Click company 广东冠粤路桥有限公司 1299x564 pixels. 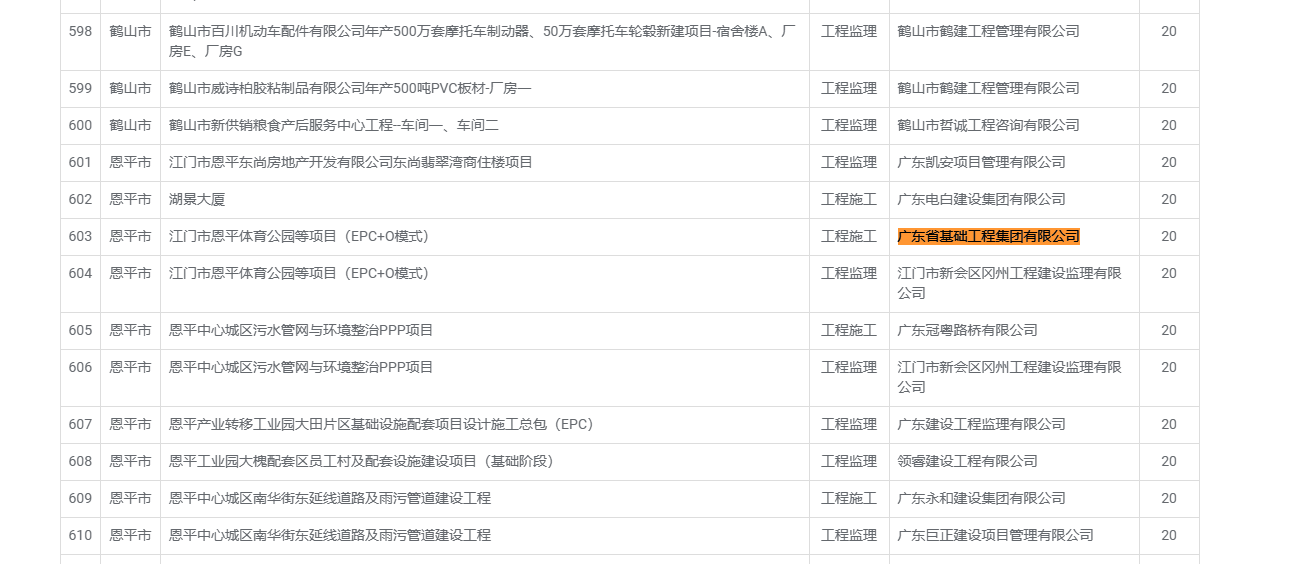968,331
